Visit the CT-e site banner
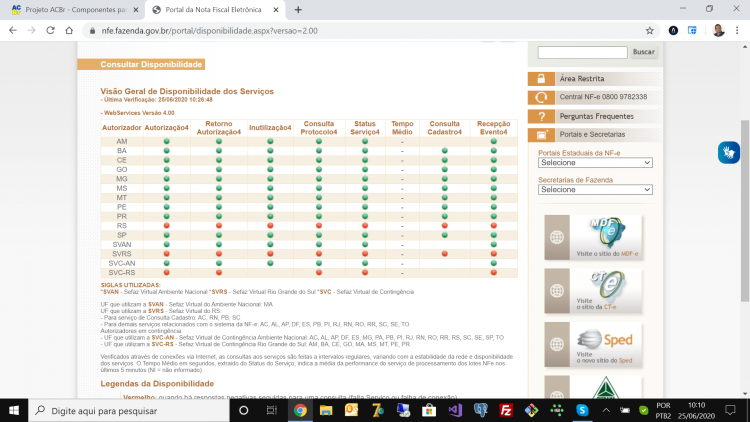Screen dimensions: 750x422 pos(594,291)
